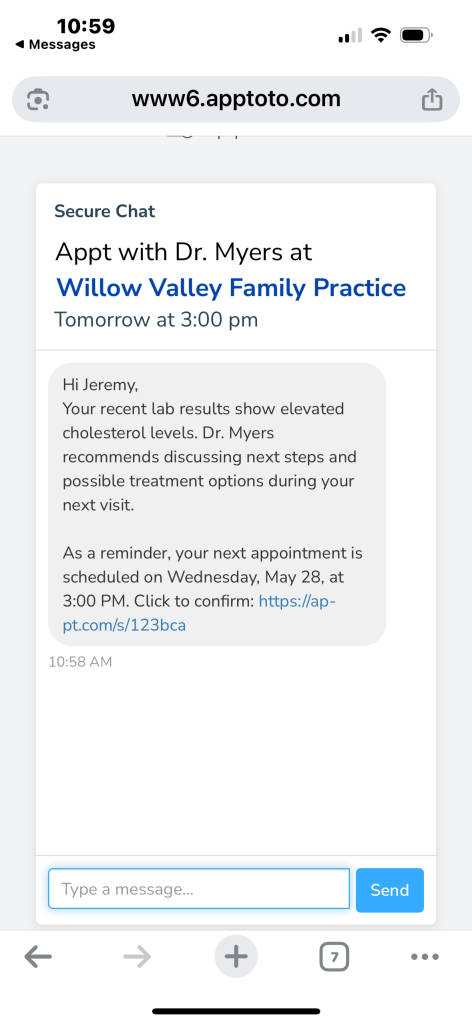Tap the share icon in address bar
The image size is (472, 1024).
coord(432,99)
